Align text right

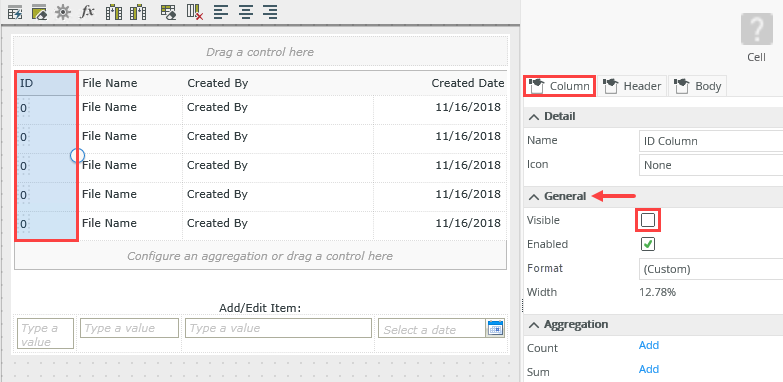[270, 11]
